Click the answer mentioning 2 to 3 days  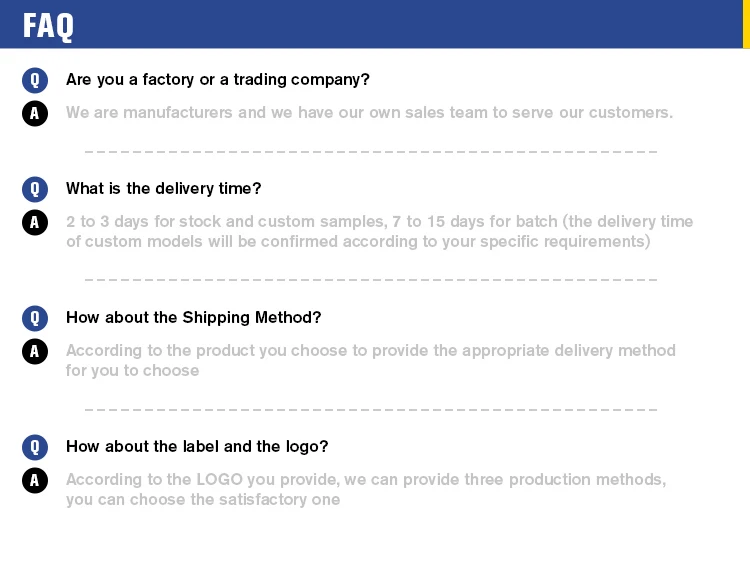tap(379, 232)
